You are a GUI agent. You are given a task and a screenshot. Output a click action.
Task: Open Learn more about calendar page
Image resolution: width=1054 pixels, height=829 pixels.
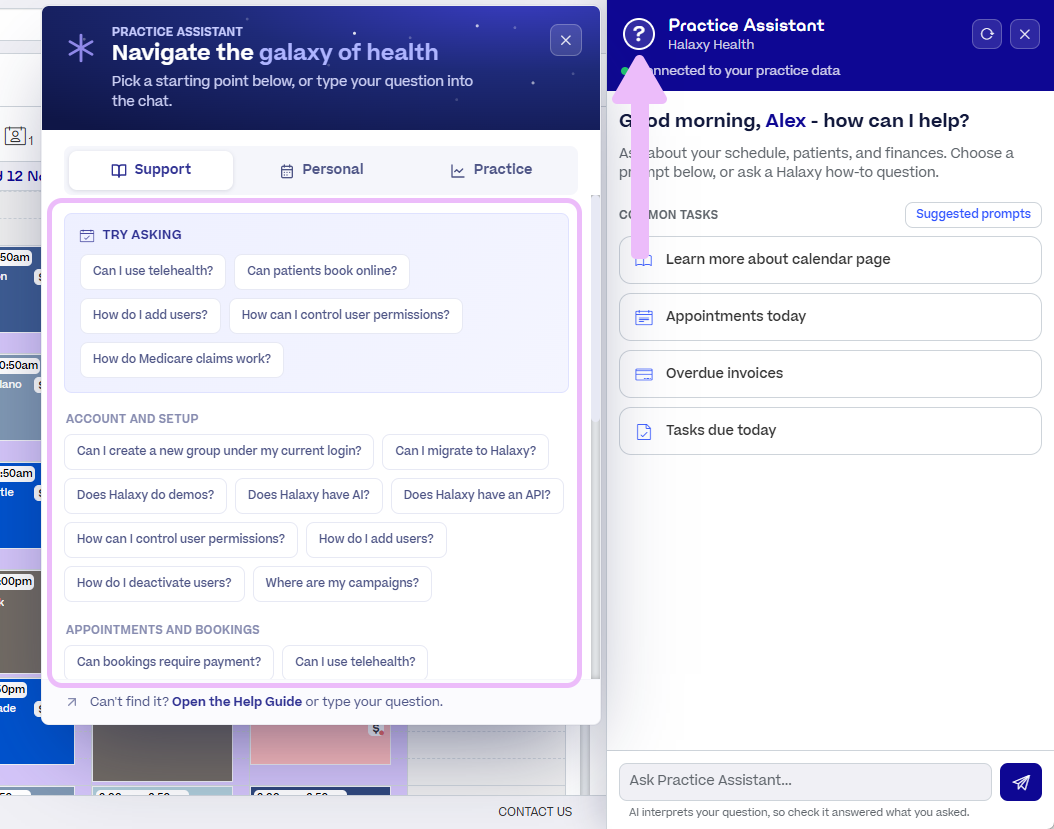coord(830,260)
